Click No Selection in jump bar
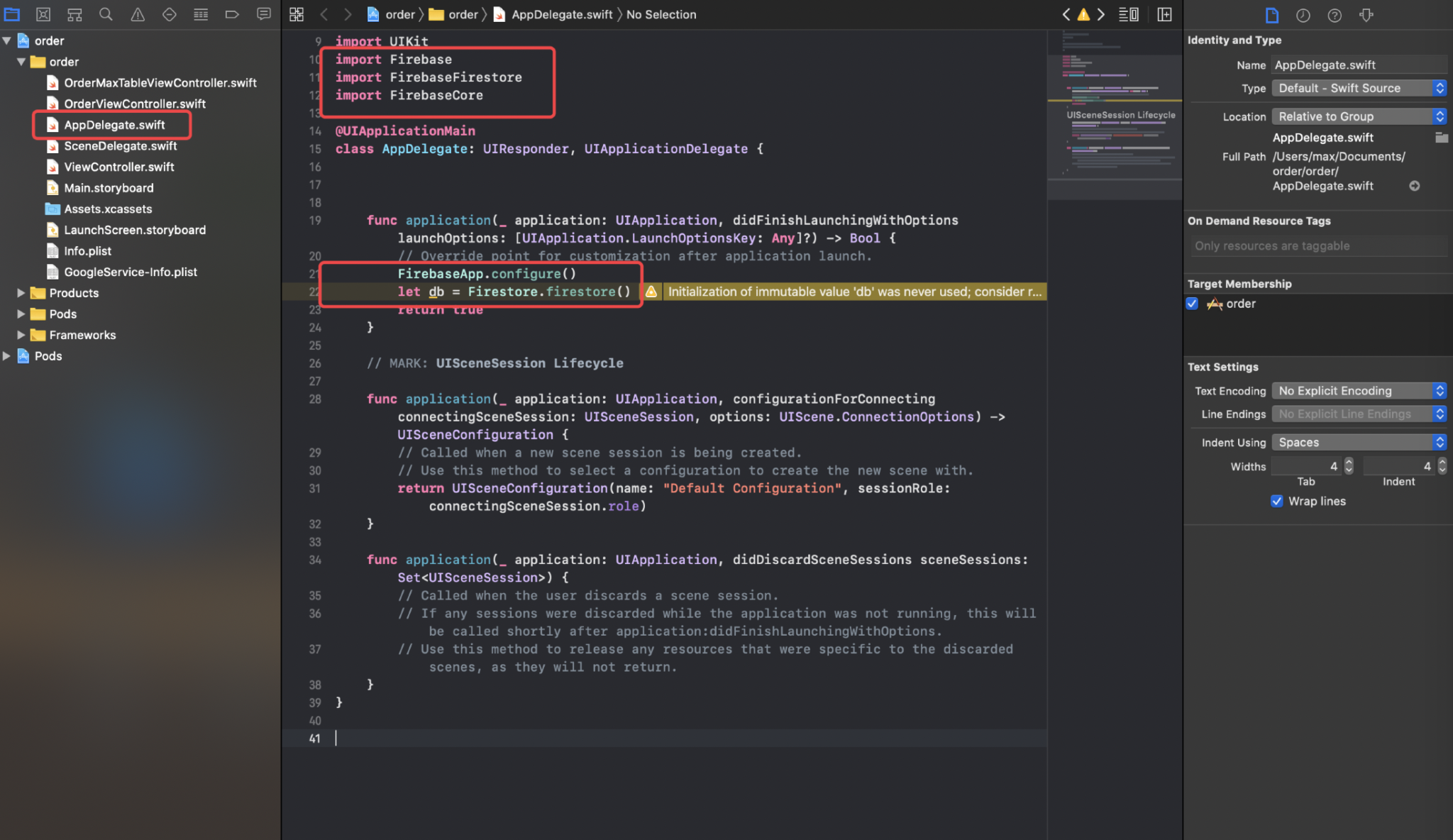1453x840 pixels. click(x=661, y=14)
